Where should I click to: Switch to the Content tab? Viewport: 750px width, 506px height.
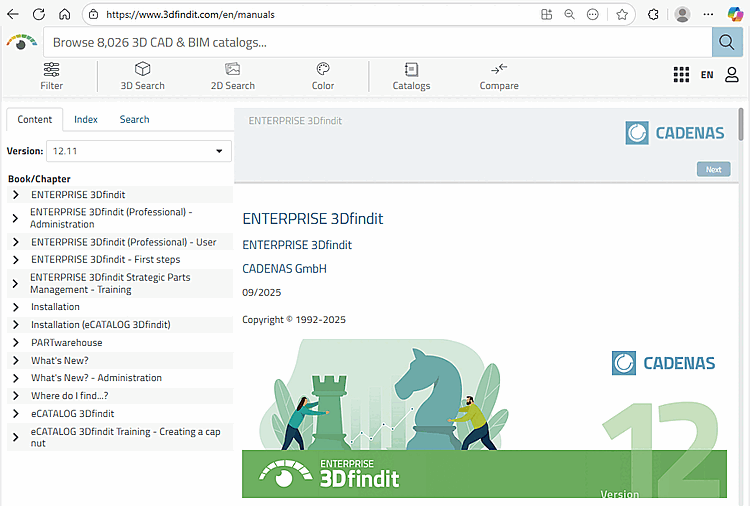tap(34, 120)
